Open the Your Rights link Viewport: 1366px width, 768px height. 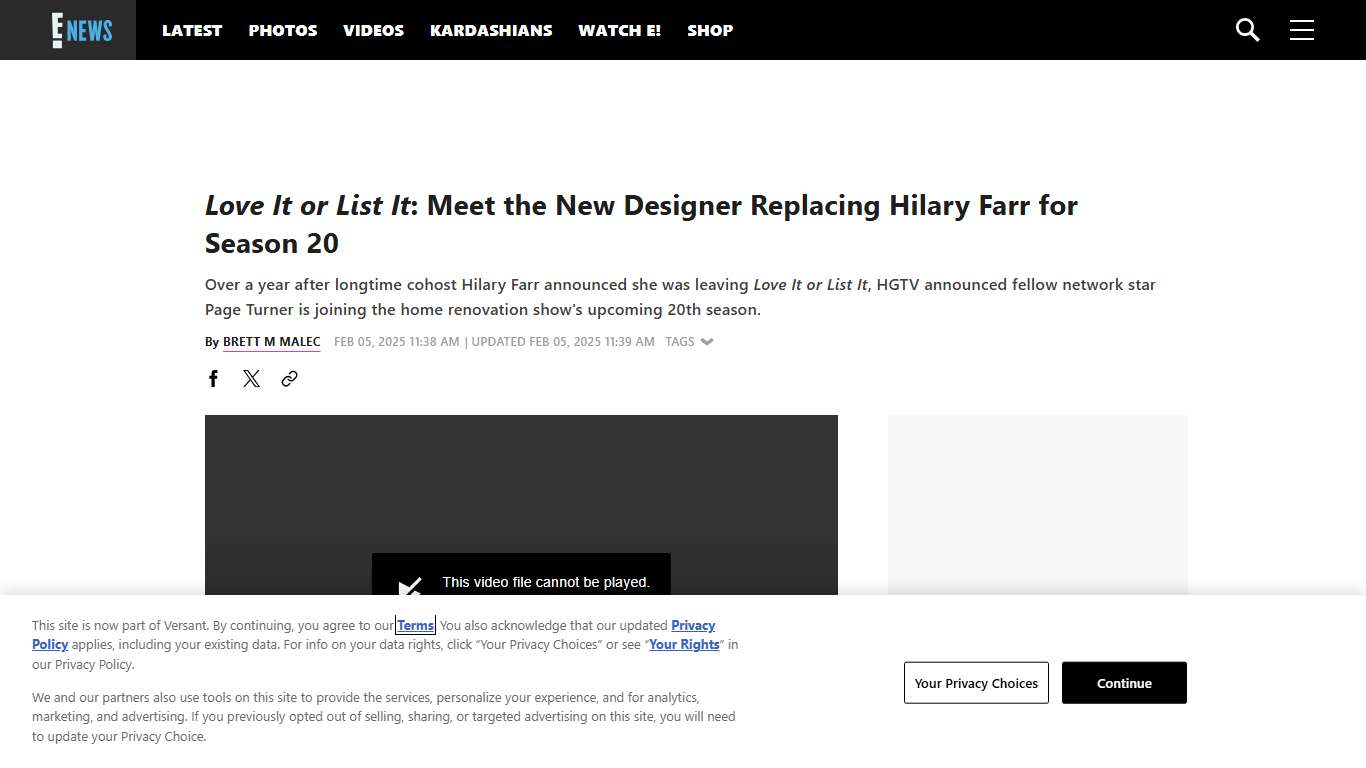(684, 644)
